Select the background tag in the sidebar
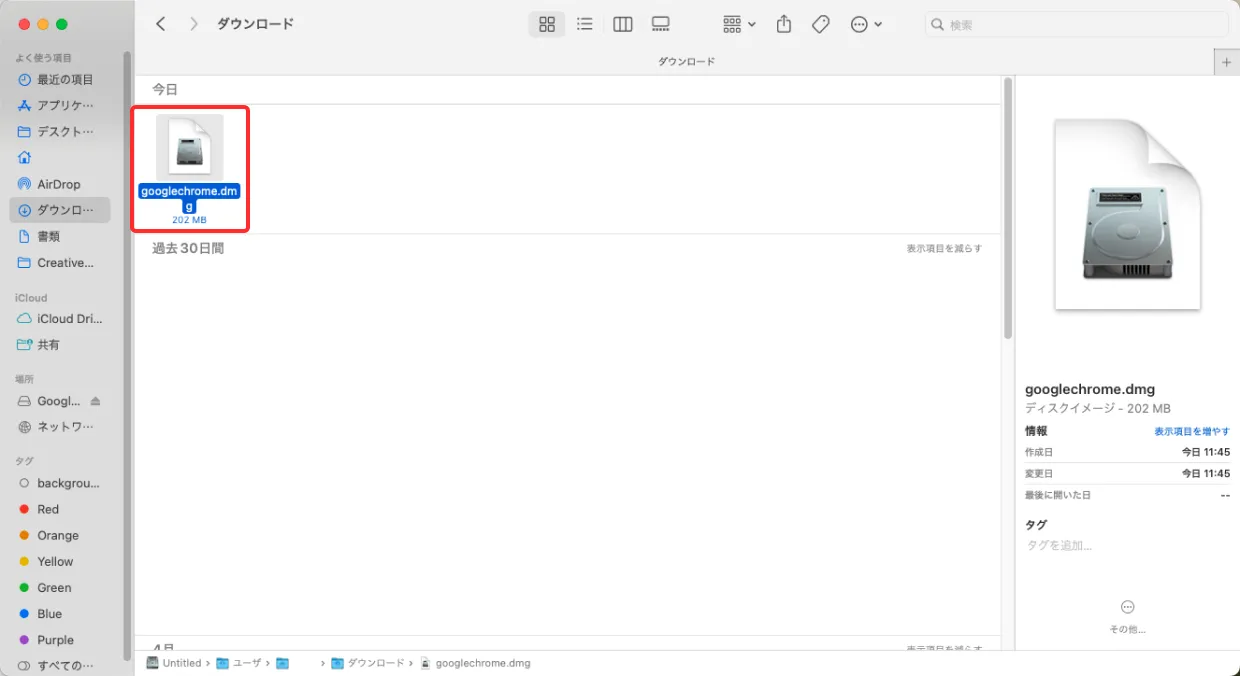The width and height of the screenshot is (1240, 676). pyautogui.click(x=59, y=483)
